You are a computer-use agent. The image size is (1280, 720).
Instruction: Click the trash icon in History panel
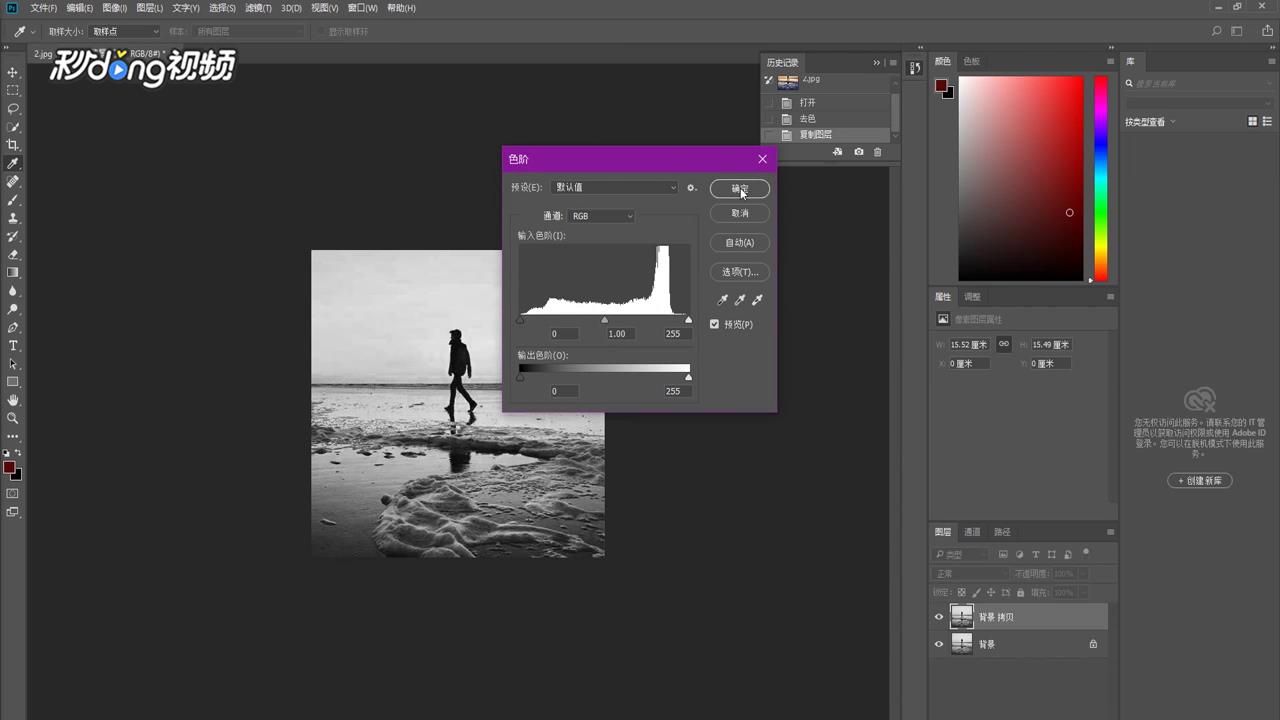[878, 152]
